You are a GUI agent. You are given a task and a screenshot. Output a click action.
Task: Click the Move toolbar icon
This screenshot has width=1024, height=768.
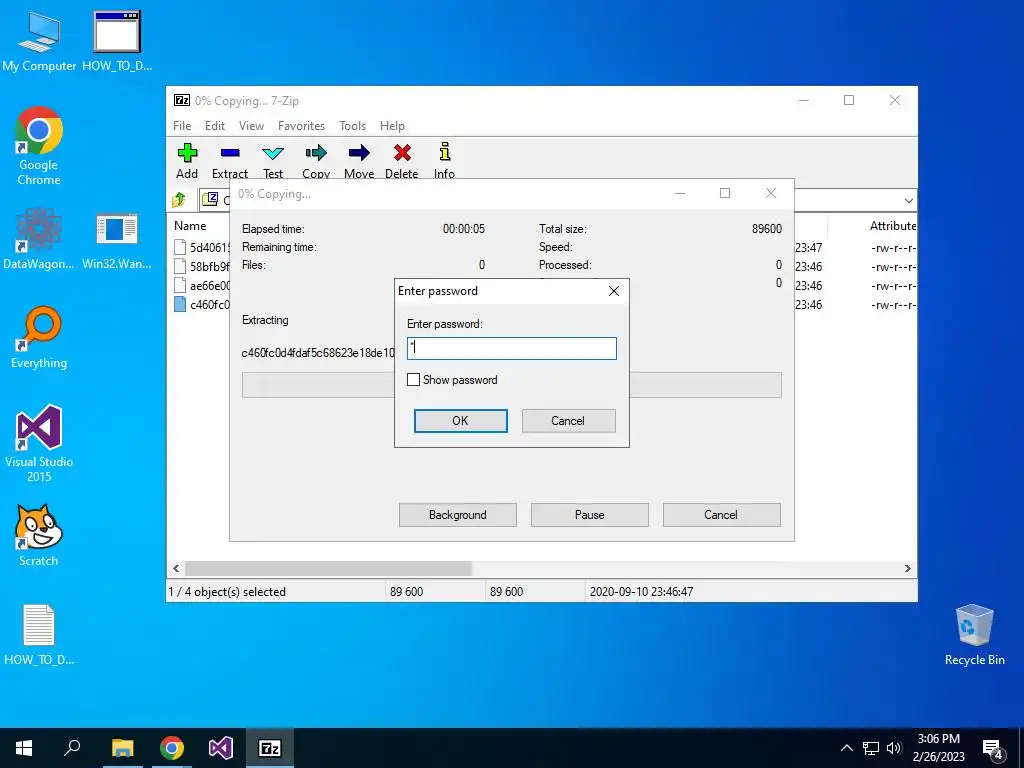tap(359, 160)
